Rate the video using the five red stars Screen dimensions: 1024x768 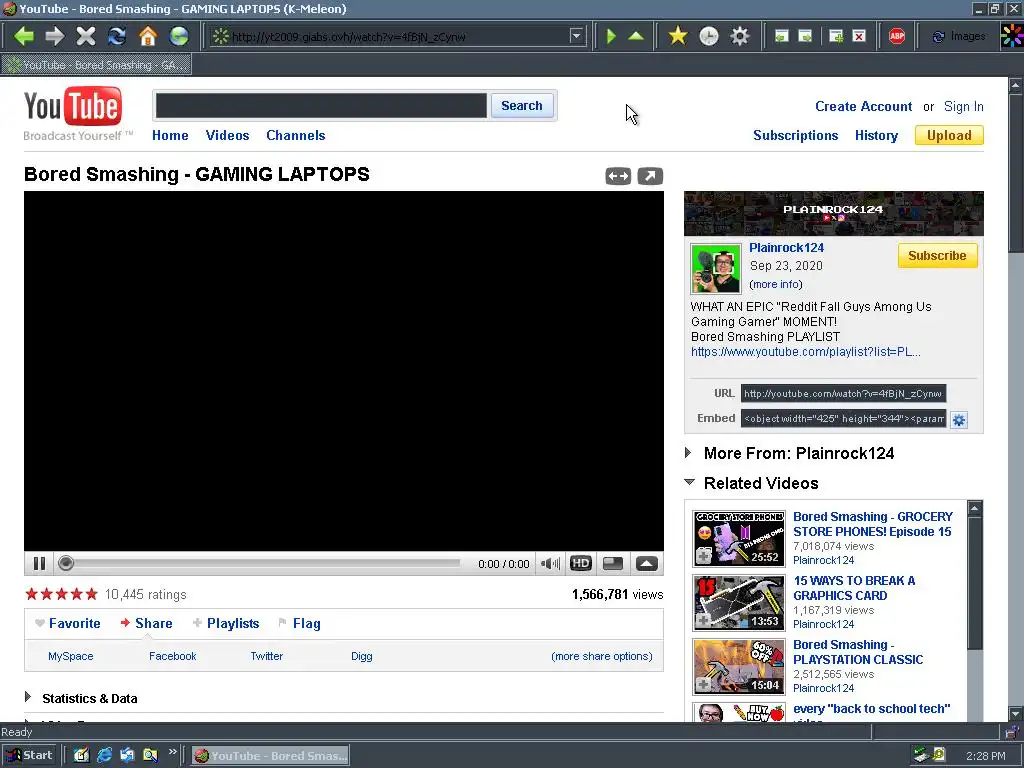(61, 594)
